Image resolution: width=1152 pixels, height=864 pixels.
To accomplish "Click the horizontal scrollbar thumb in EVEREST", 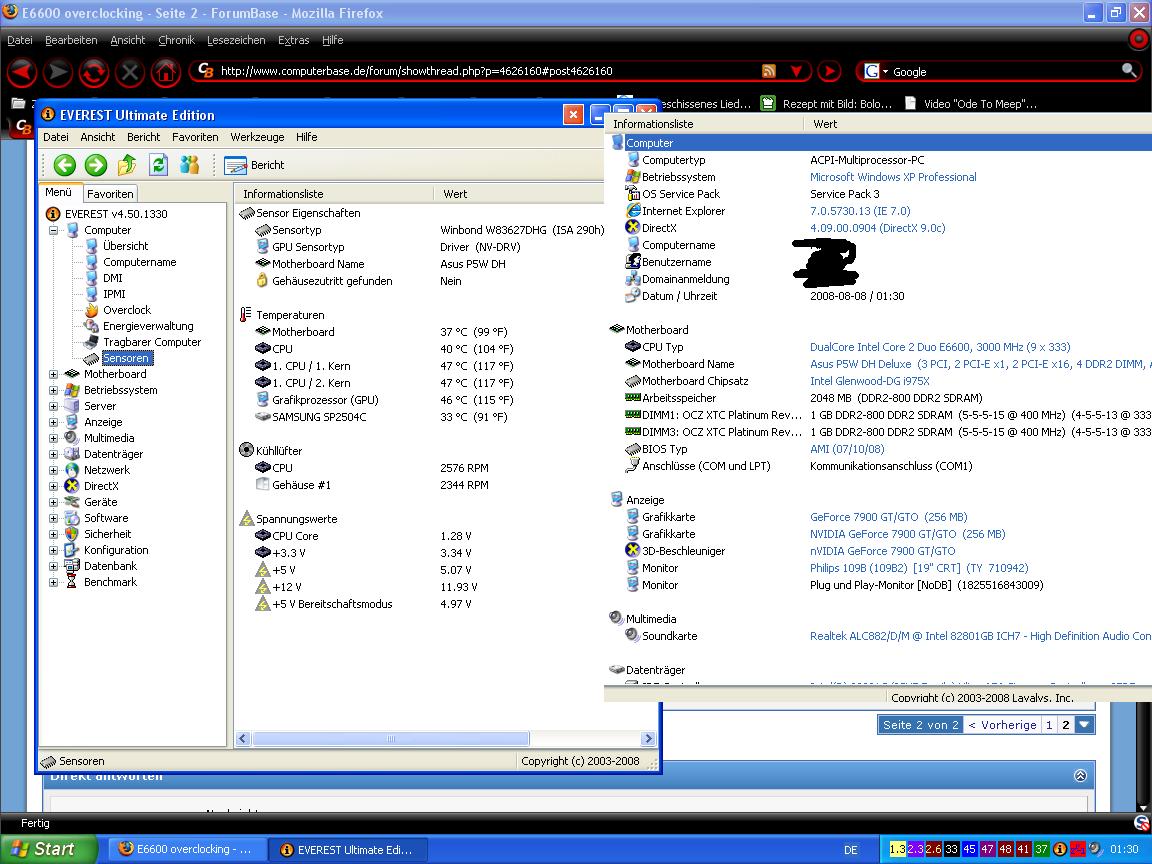I will click(390, 738).
